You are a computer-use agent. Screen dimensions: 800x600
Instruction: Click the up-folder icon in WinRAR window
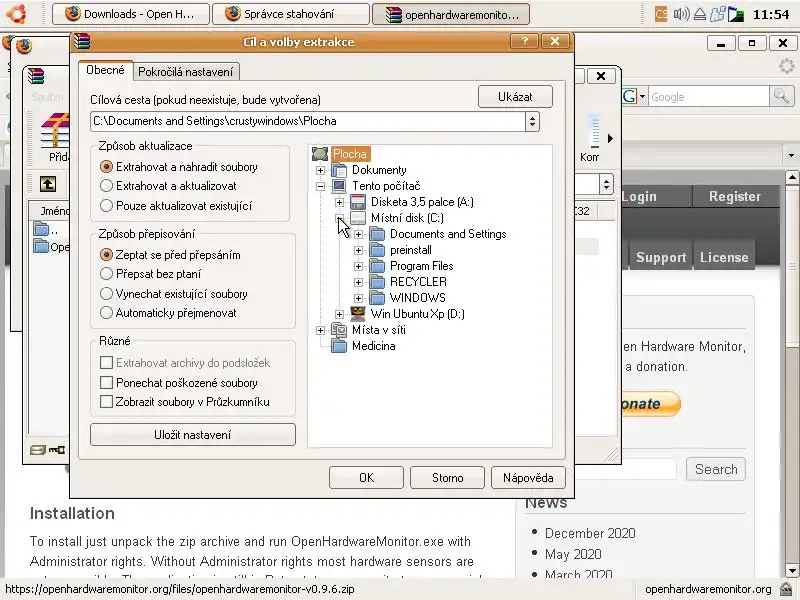[48, 184]
